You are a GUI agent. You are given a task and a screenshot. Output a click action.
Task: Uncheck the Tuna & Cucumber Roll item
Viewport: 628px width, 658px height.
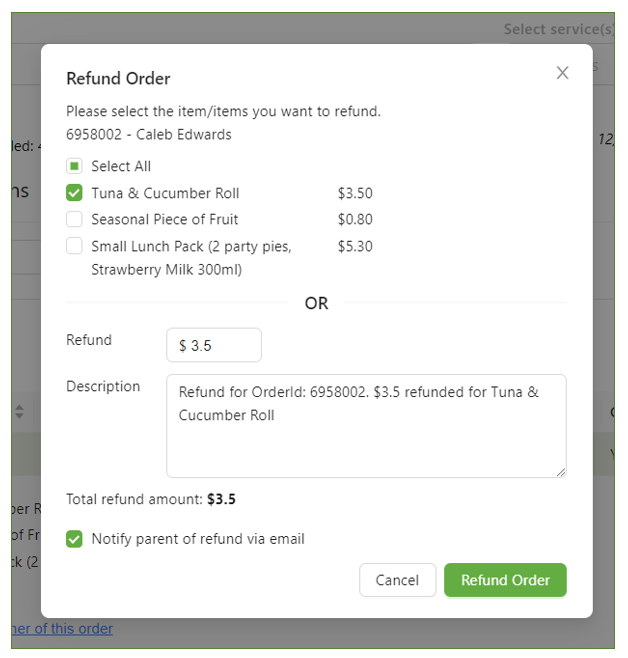pos(74,193)
